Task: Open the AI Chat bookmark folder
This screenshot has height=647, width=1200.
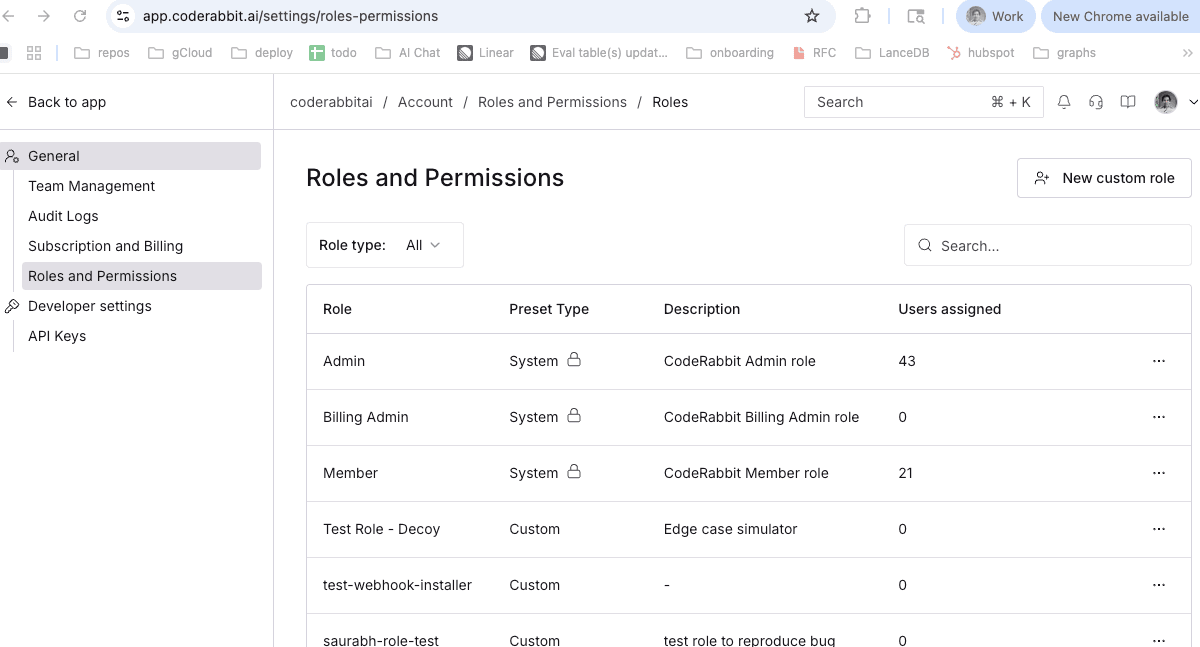Action: click(407, 53)
